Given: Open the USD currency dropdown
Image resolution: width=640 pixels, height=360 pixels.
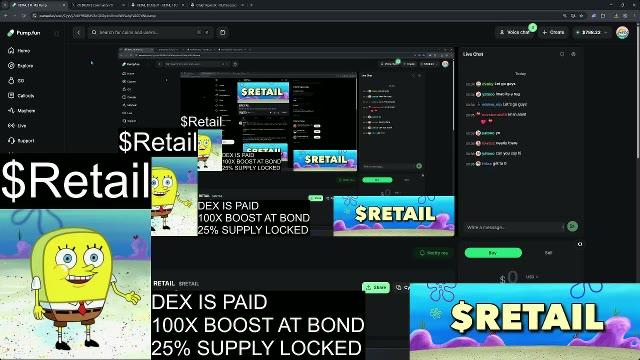Looking at the screenshot, I should tap(532, 277).
